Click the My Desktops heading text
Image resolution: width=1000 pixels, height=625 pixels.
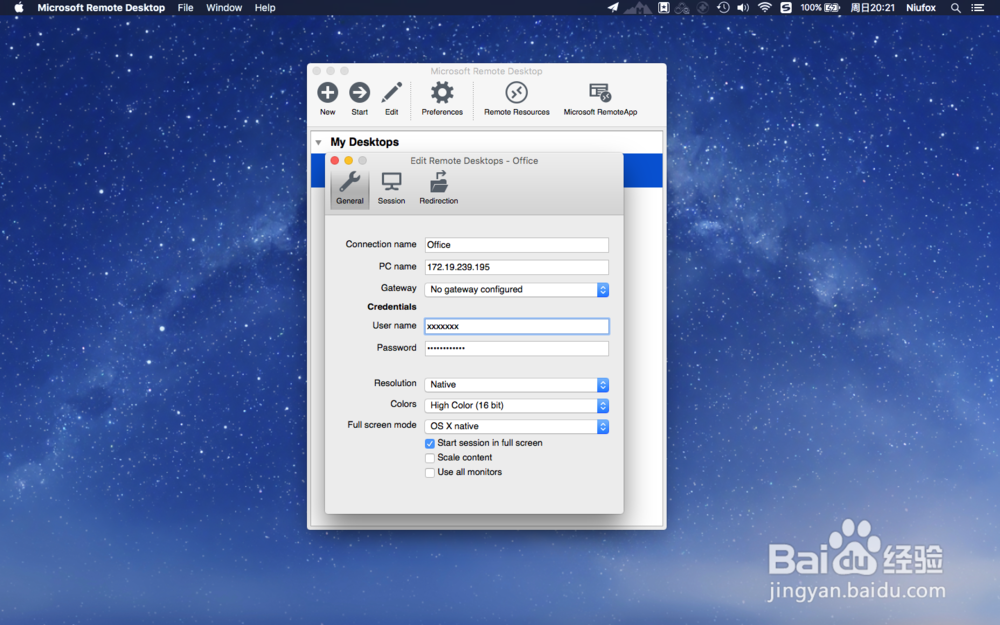click(364, 142)
